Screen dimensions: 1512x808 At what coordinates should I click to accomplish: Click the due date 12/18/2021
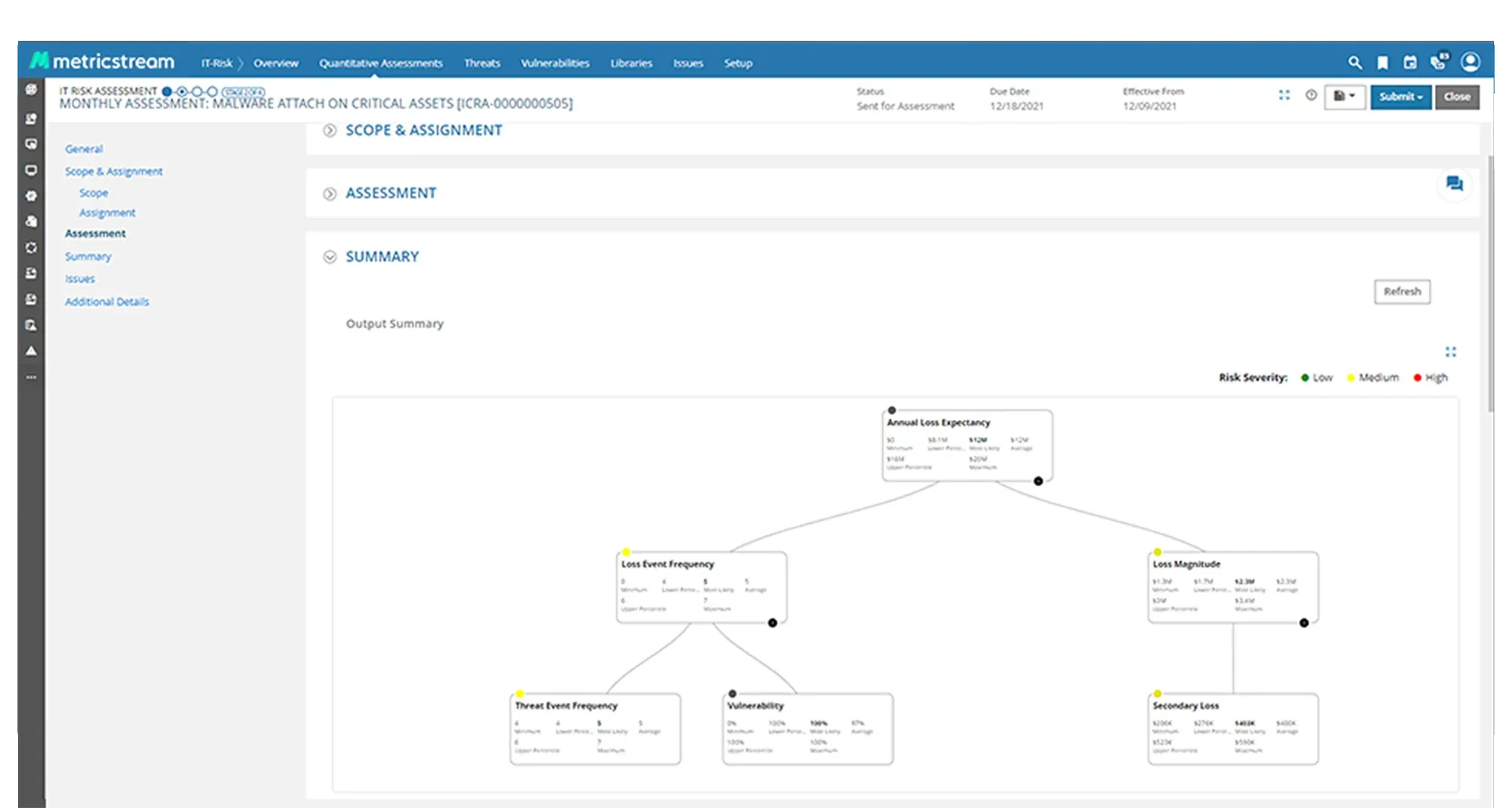1016,107
